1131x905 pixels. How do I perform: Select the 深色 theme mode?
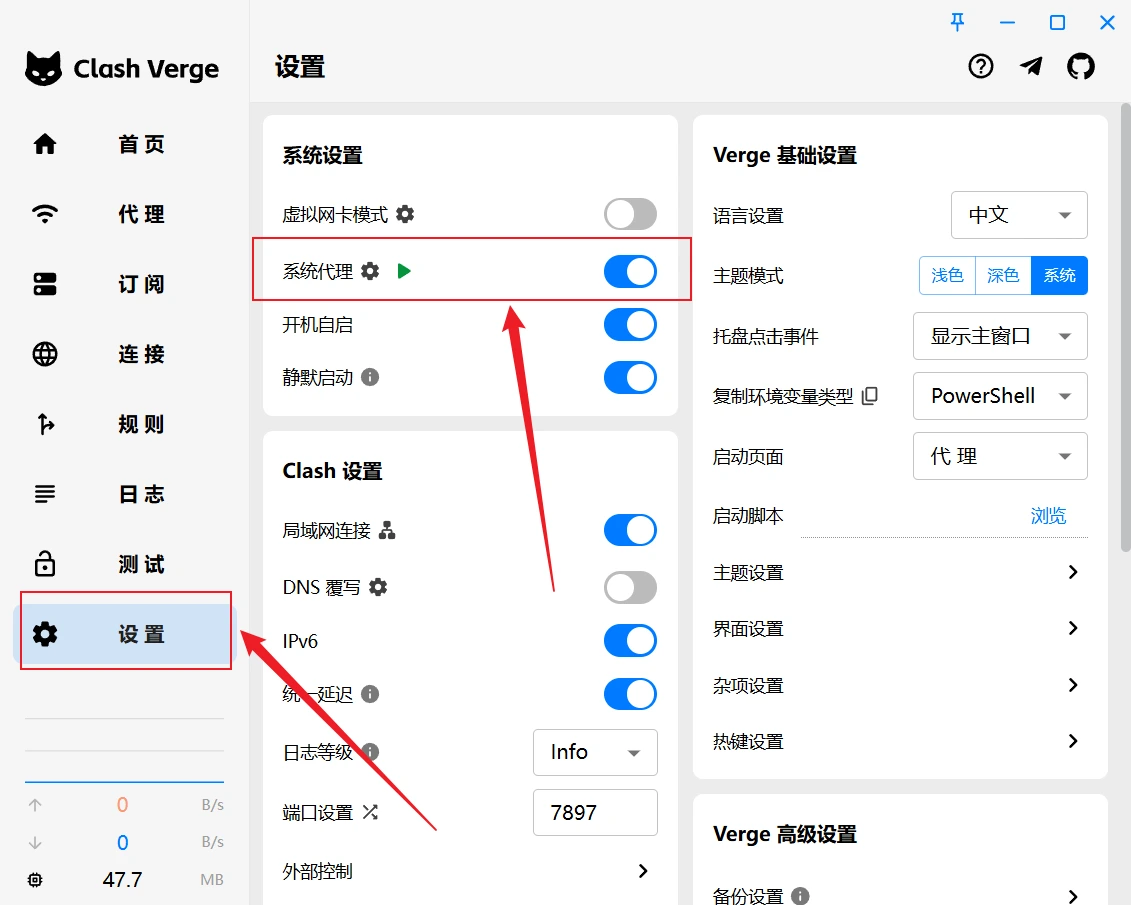(1003, 275)
